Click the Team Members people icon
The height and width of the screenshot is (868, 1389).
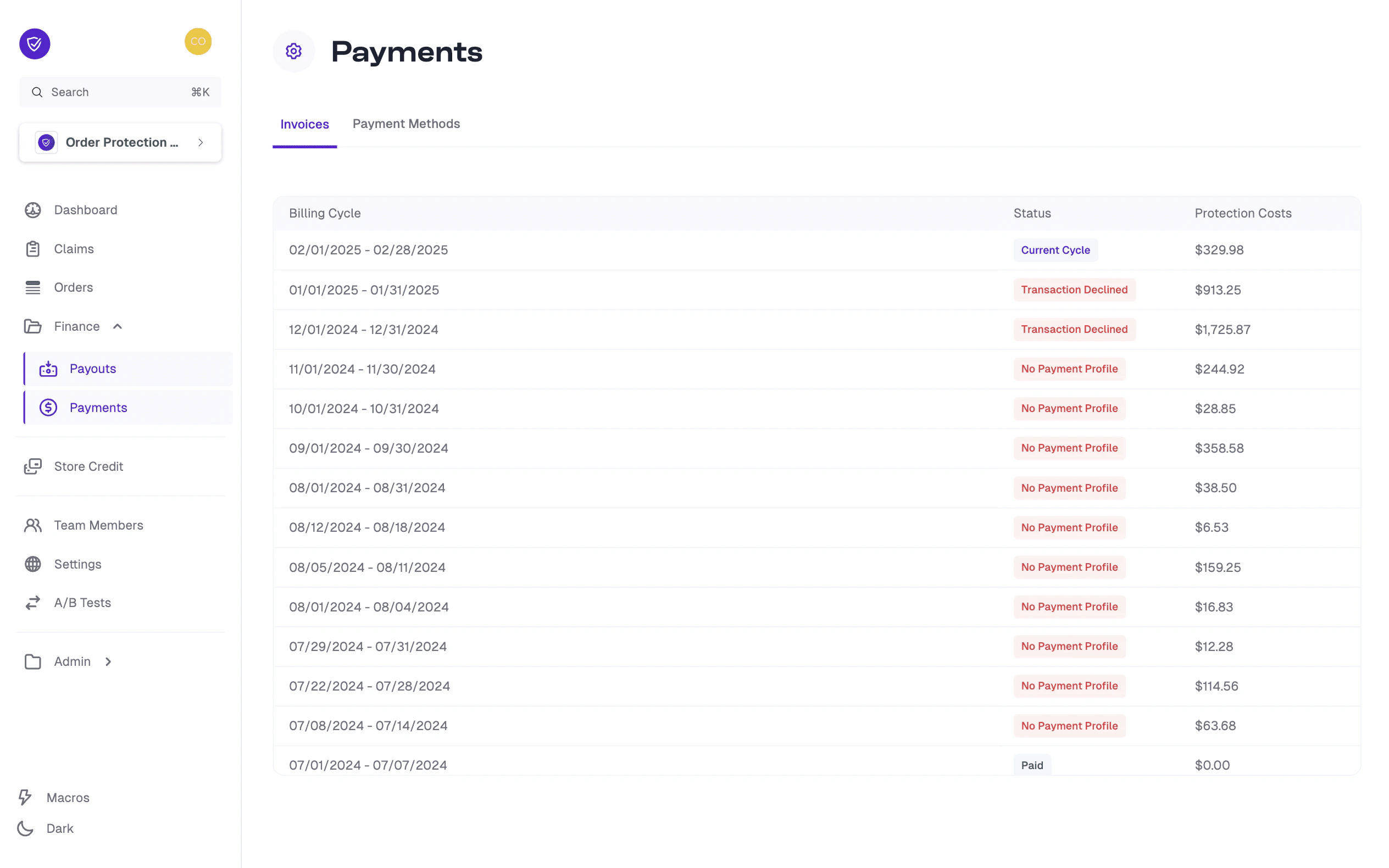point(33,525)
